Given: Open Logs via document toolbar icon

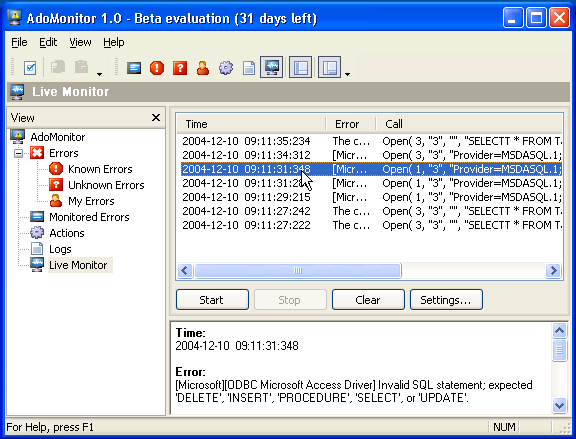Looking at the screenshot, I should pyautogui.click(x=249, y=68).
